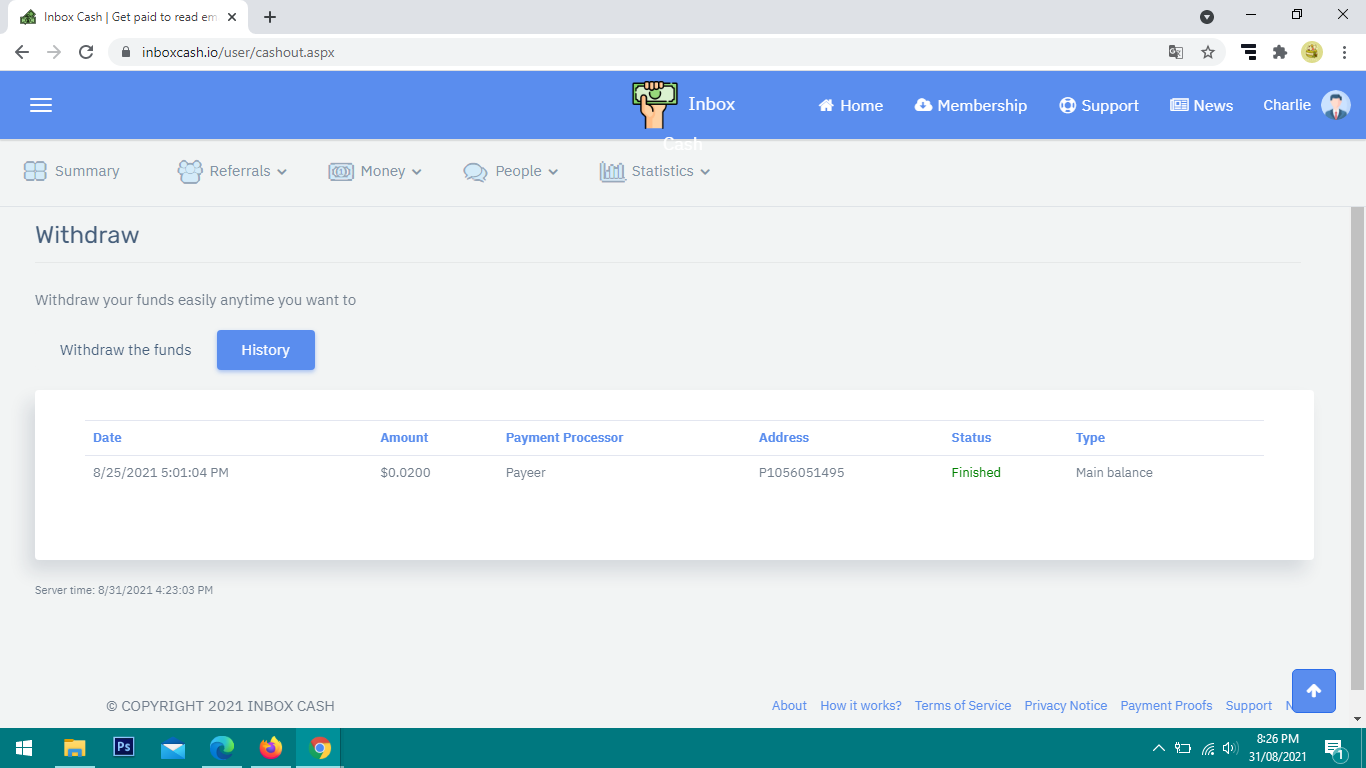1366x768 pixels.
Task: Open the hamburger menu in the blue header
Action: coord(41,105)
